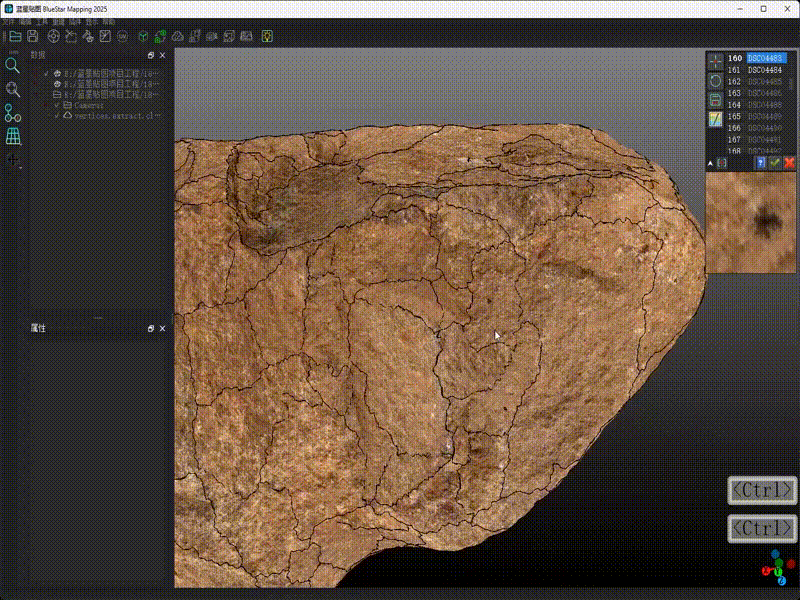Select image row numbered 163
Image resolution: width=800 pixels, height=600 pixels.
[757, 93]
